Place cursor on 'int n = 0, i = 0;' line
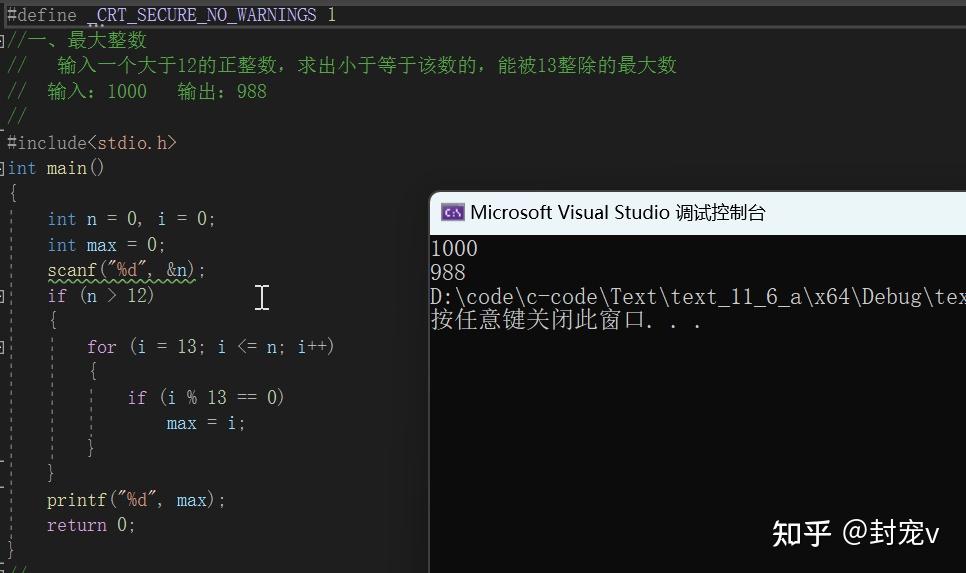 (x=131, y=219)
